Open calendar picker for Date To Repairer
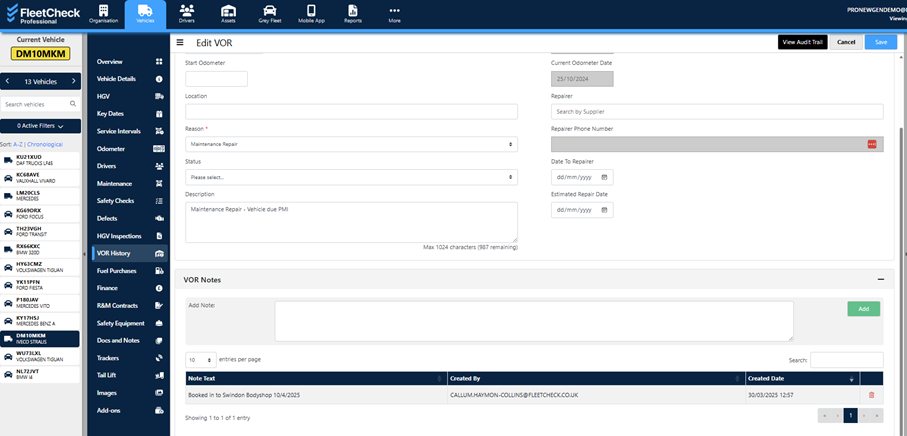907x436 pixels. pos(604,177)
